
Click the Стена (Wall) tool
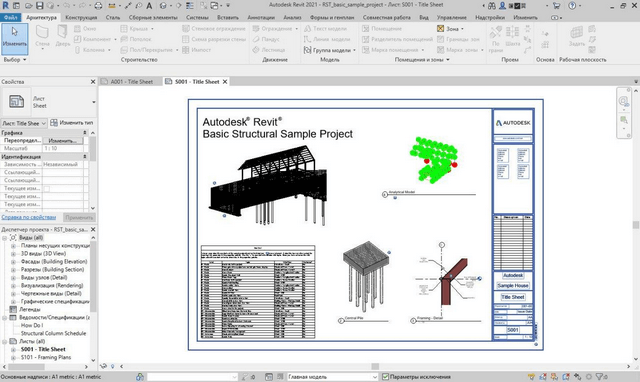pos(42,36)
